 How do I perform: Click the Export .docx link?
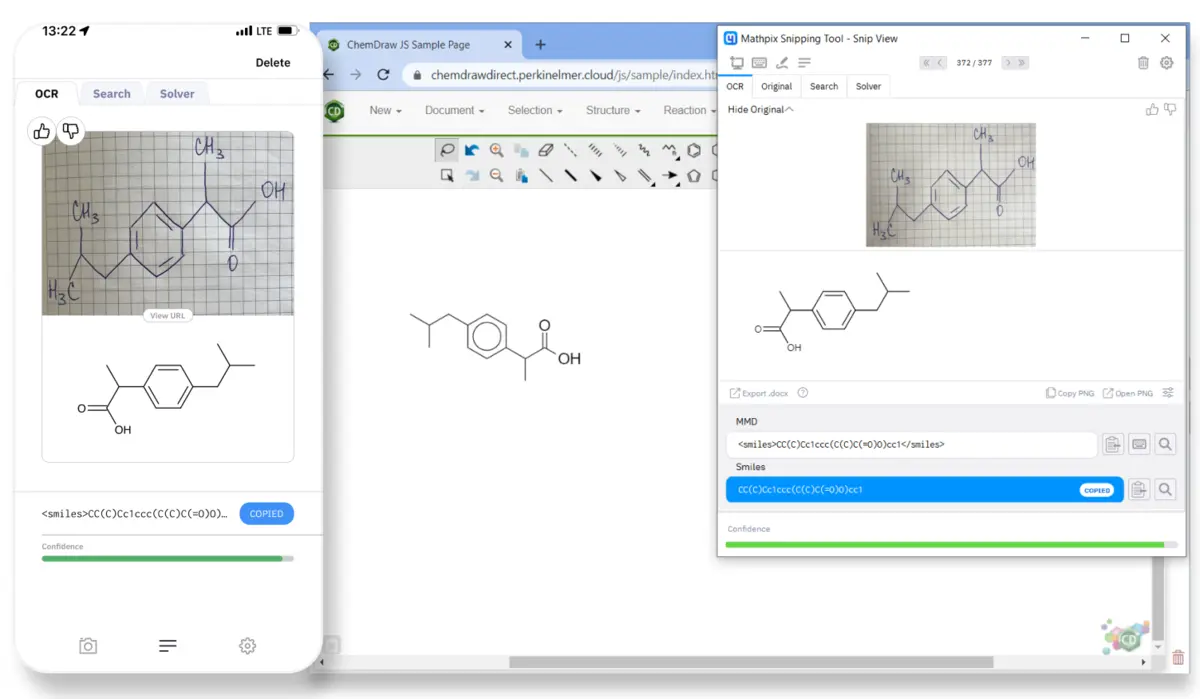point(759,393)
